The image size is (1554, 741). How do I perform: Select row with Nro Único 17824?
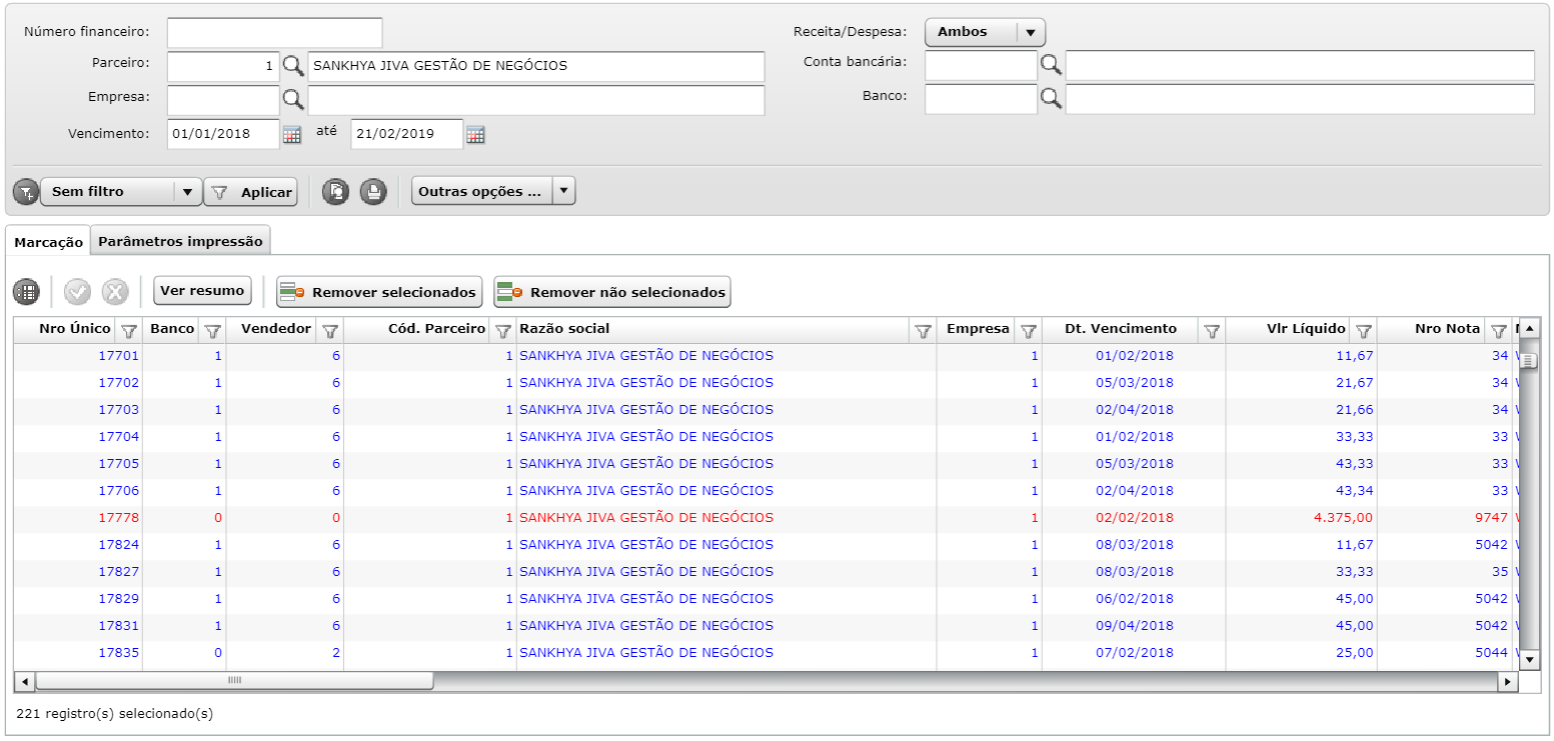pyautogui.click(x=766, y=545)
